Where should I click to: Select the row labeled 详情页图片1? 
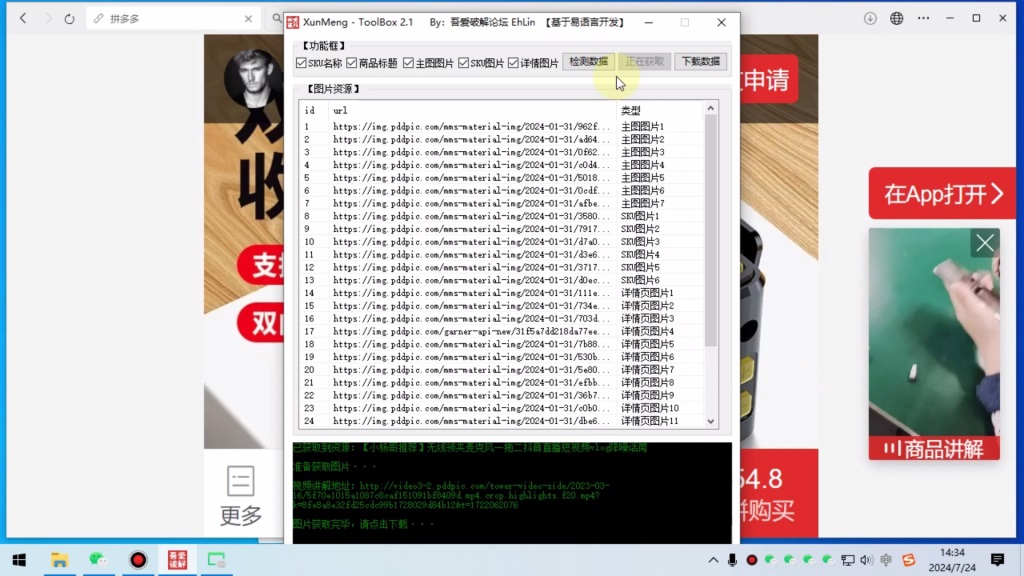[502, 293]
